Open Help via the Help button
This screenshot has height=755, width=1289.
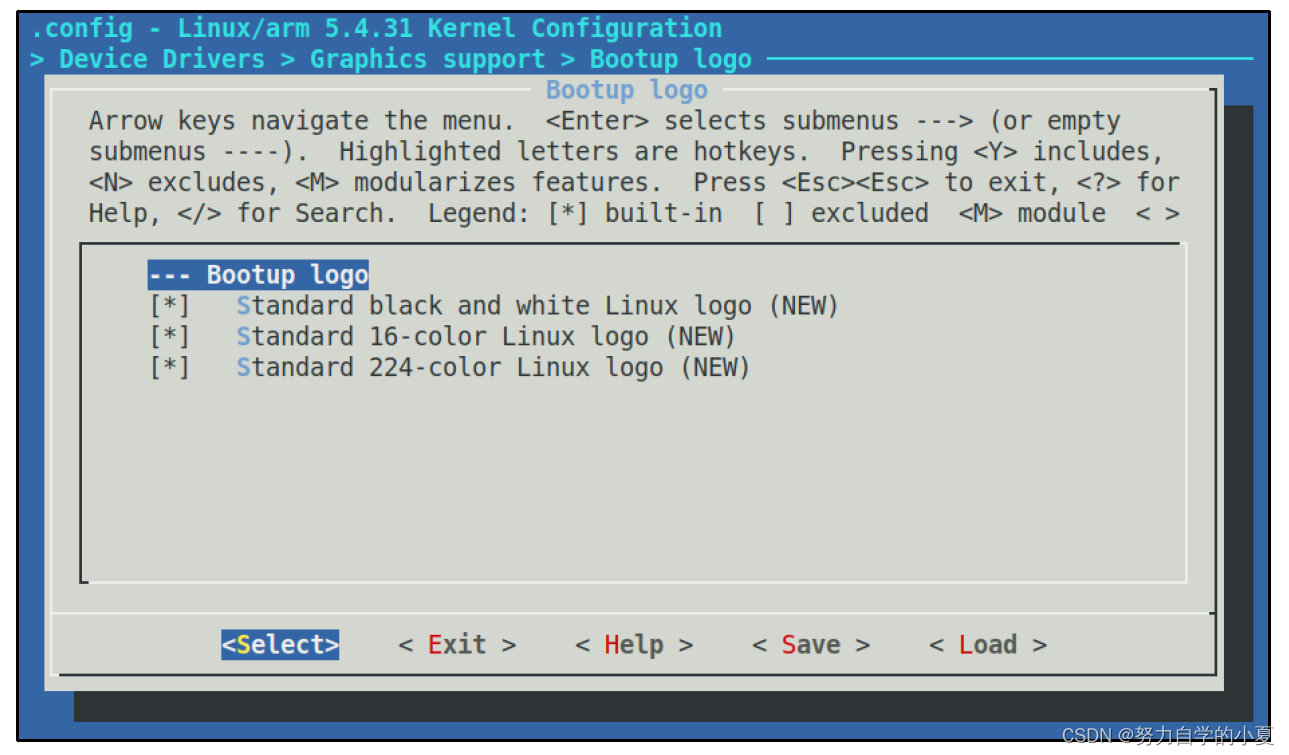[634, 645]
